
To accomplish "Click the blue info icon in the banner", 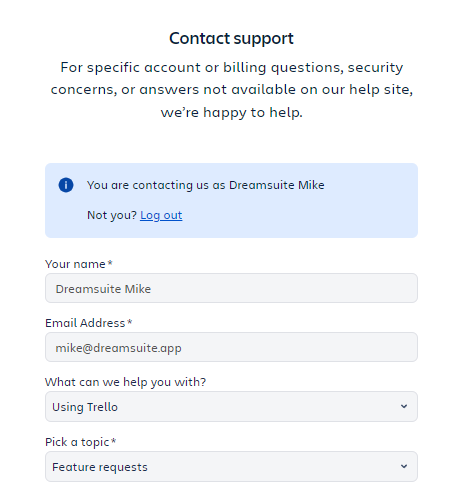I will coord(66,185).
